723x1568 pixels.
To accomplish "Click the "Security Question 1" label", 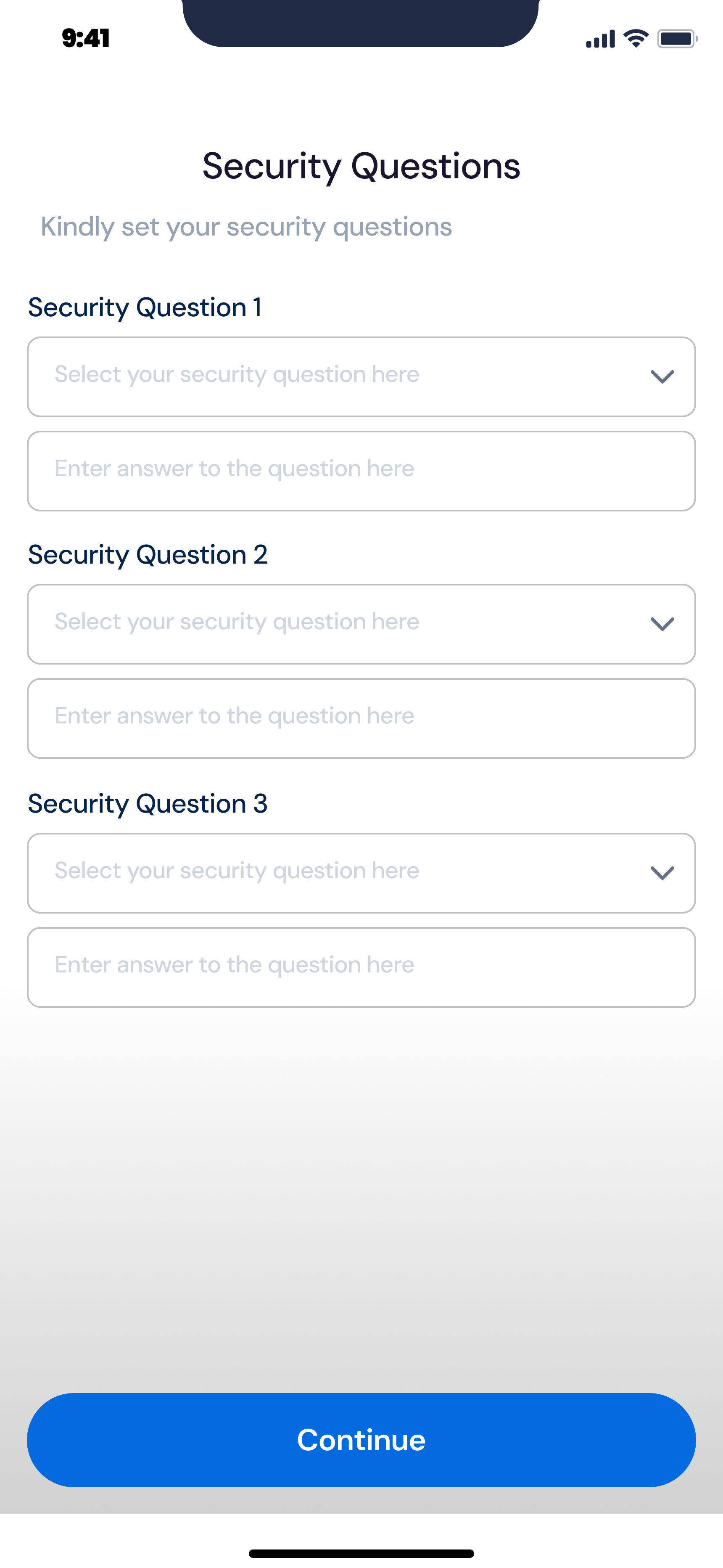I will click(x=145, y=307).
